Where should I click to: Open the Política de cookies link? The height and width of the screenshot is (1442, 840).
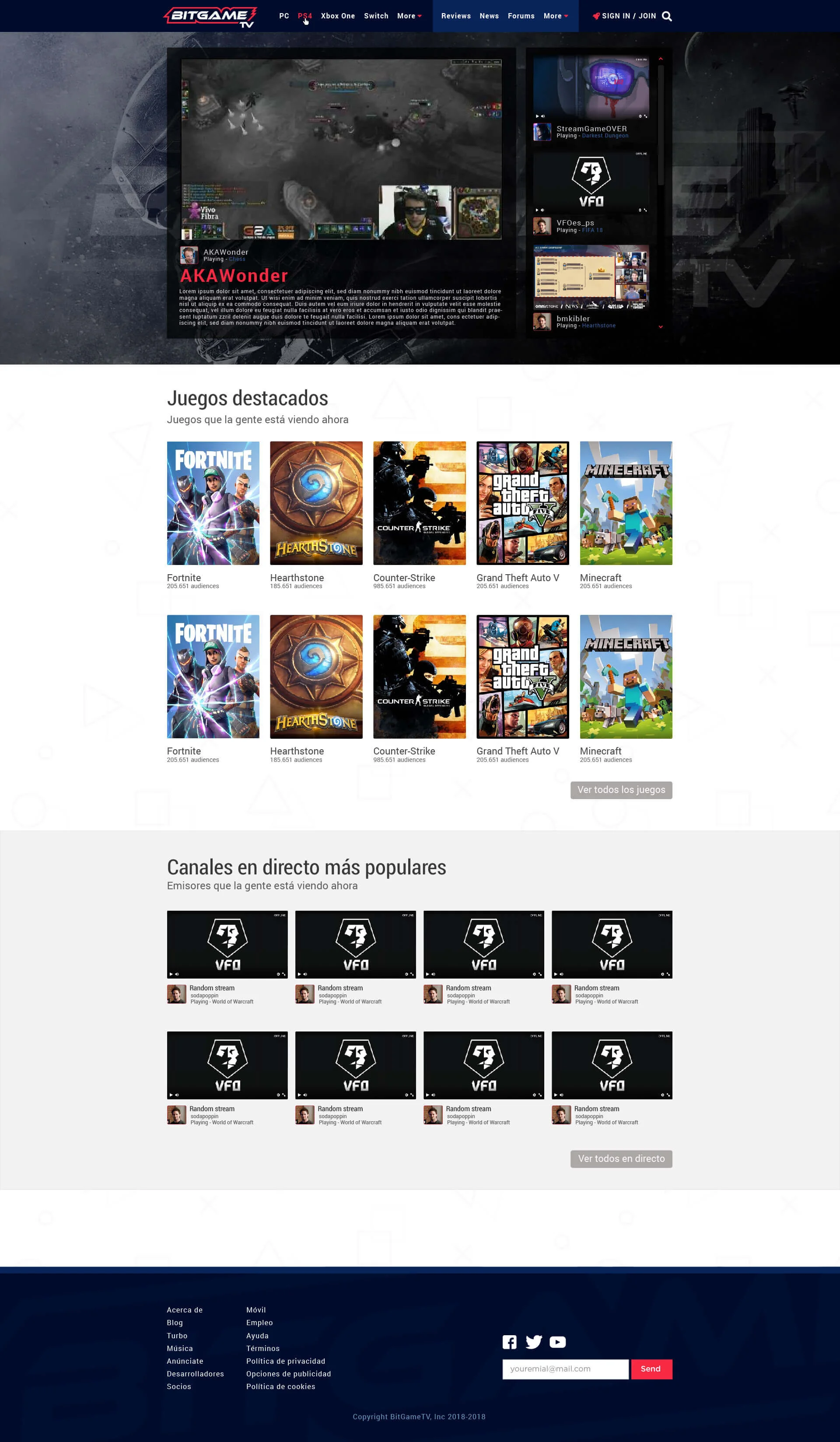(280, 1386)
